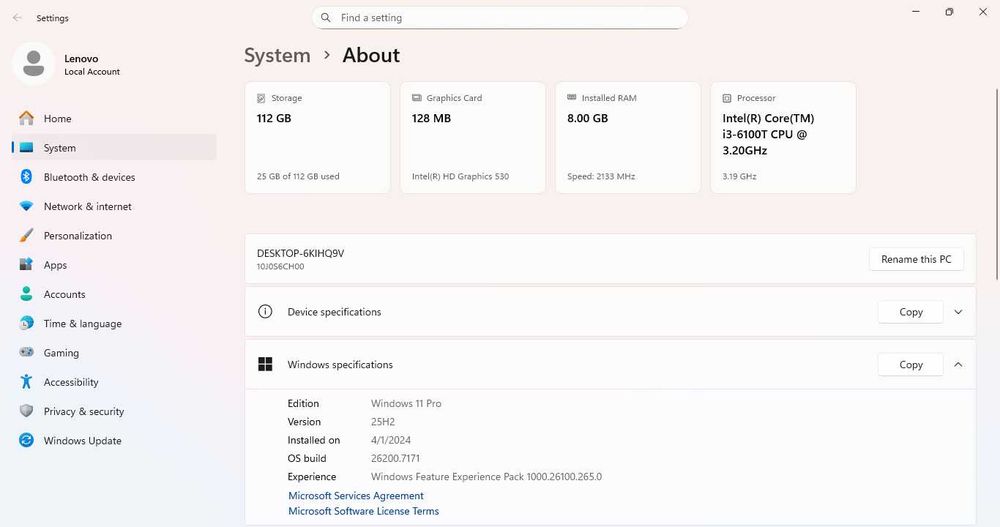Open Privacy & security shield icon
This screenshot has width=1000, height=527.
(x=26, y=411)
